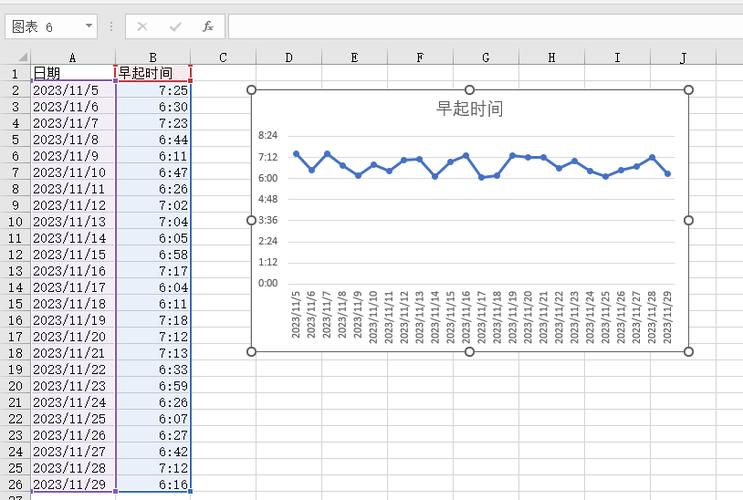Select column B header
Viewport: 743px width, 500px height.
153,58
